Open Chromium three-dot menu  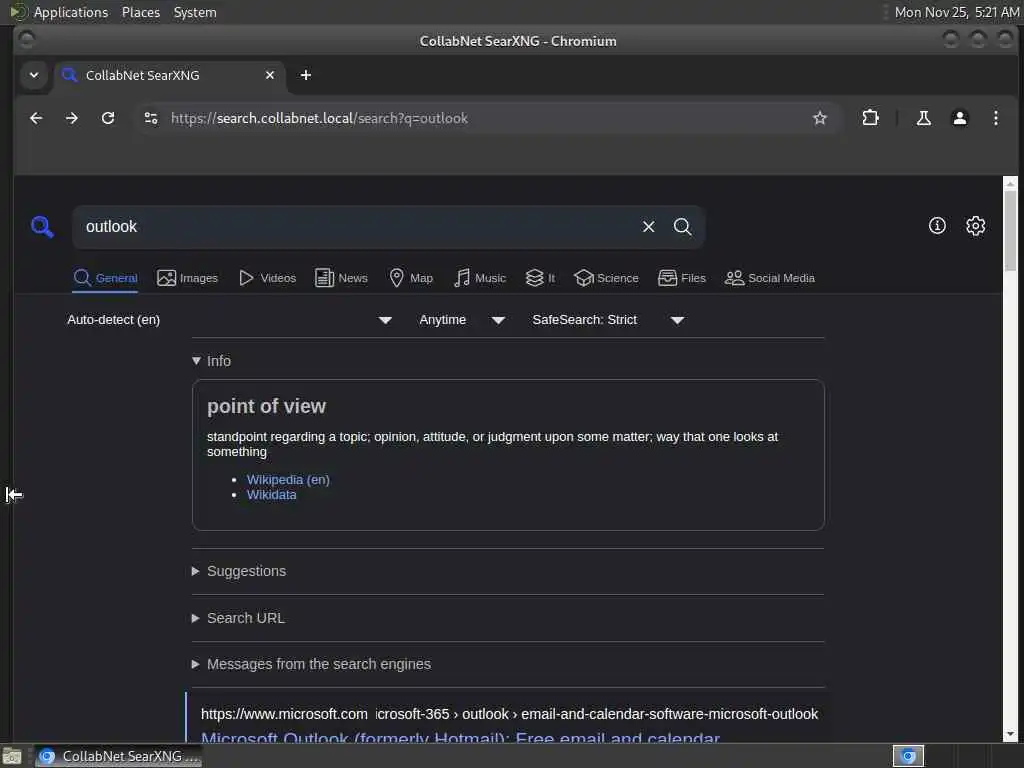(x=995, y=118)
